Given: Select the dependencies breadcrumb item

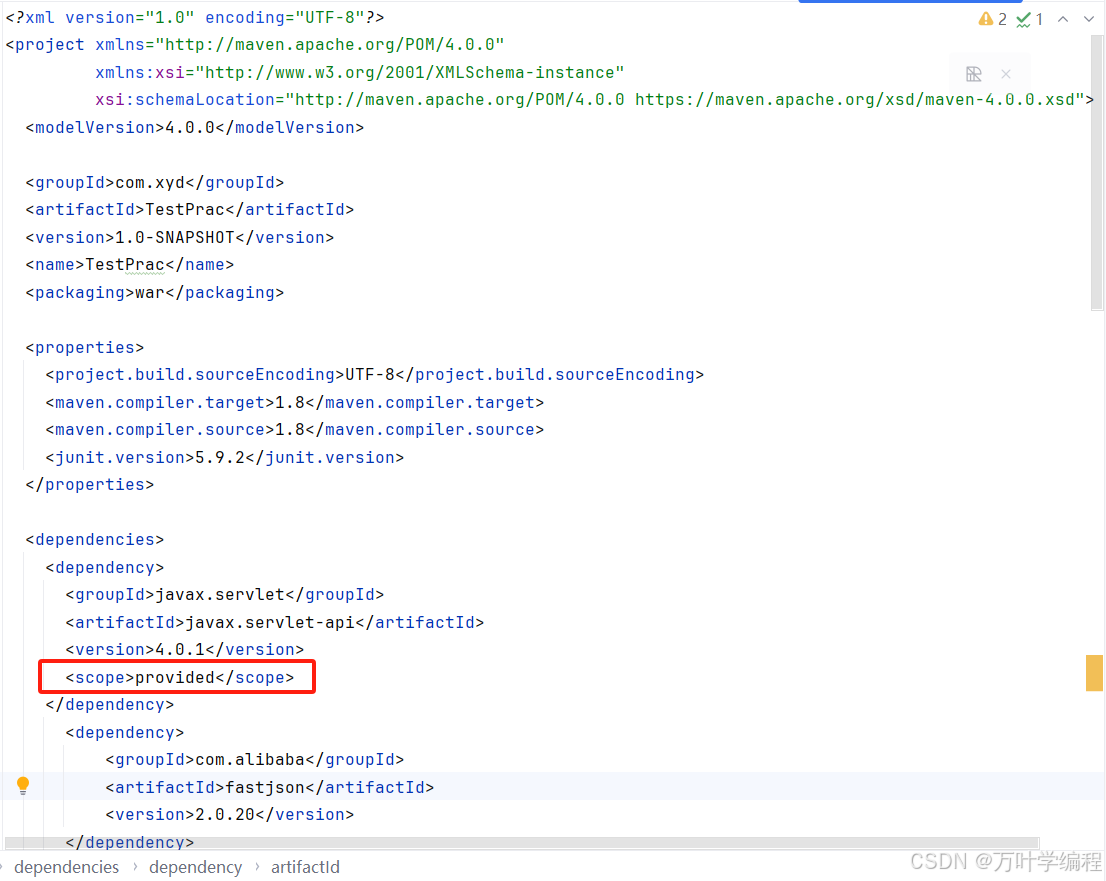Looking at the screenshot, I should click(66, 866).
